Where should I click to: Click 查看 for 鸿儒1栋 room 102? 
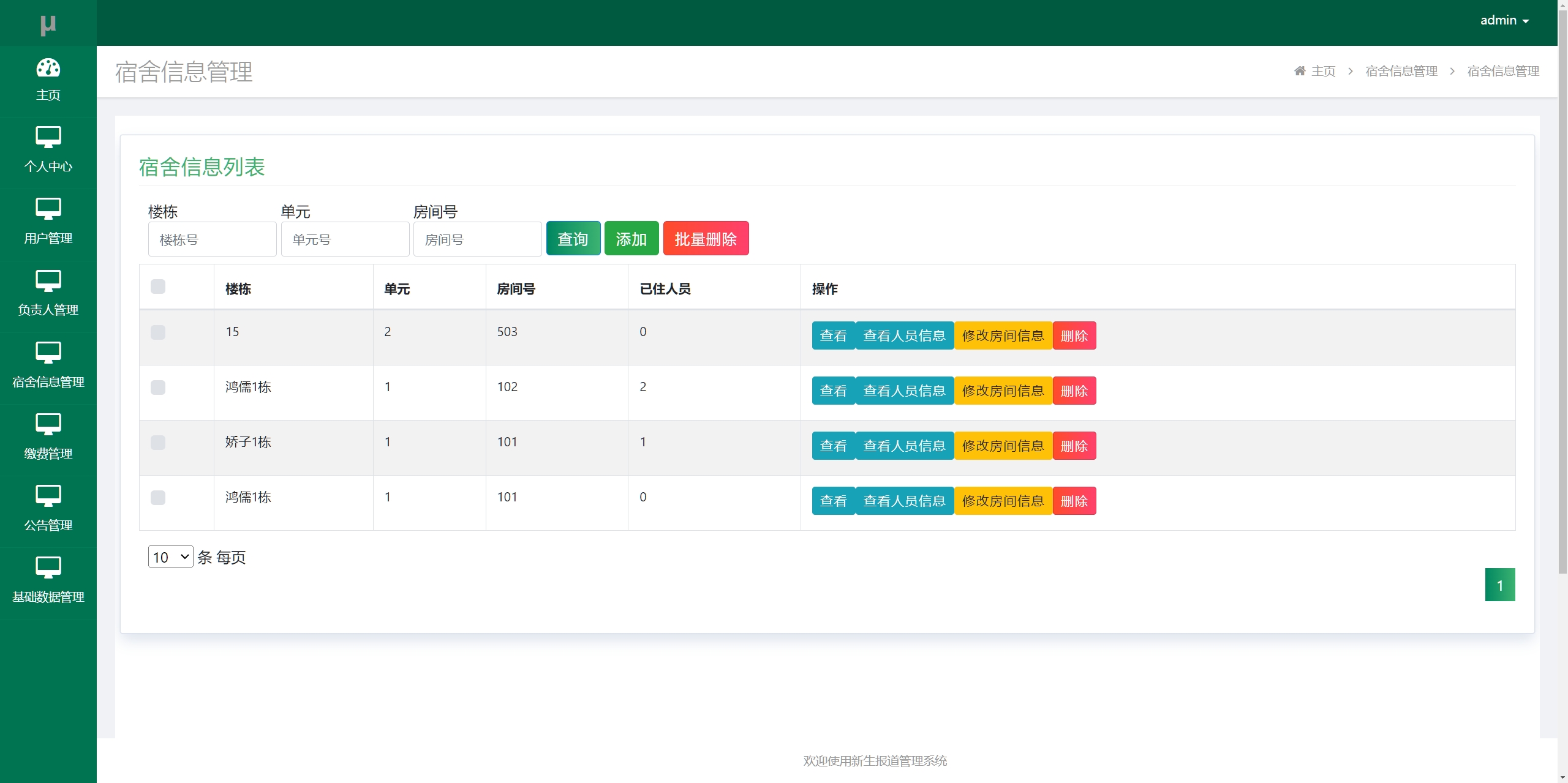point(833,391)
